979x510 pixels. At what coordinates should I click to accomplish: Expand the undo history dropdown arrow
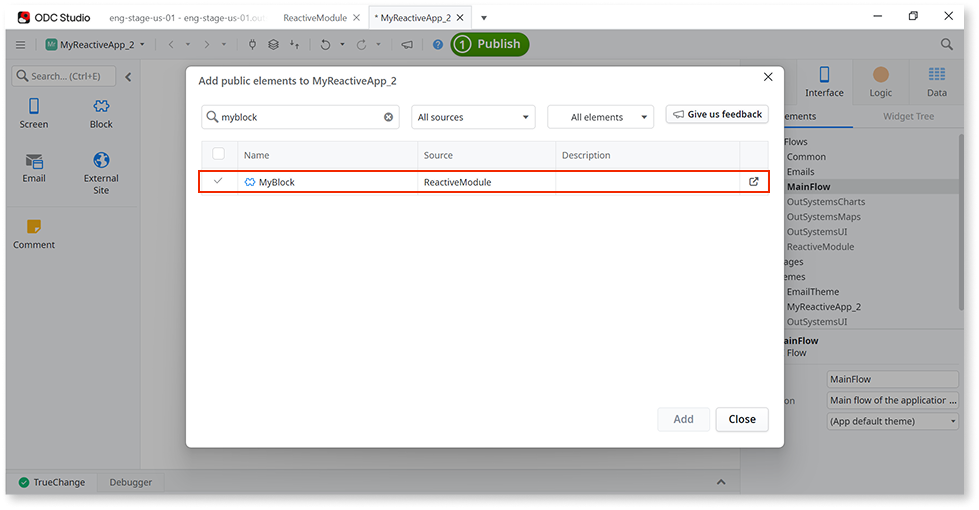tap(342, 44)
